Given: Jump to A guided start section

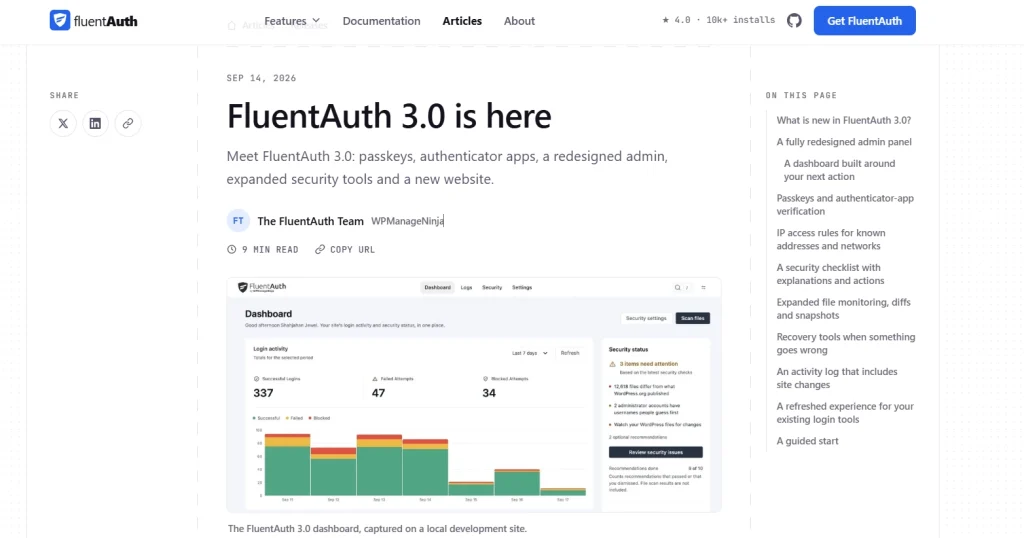Looking at the screenshot, I should 807,441.
